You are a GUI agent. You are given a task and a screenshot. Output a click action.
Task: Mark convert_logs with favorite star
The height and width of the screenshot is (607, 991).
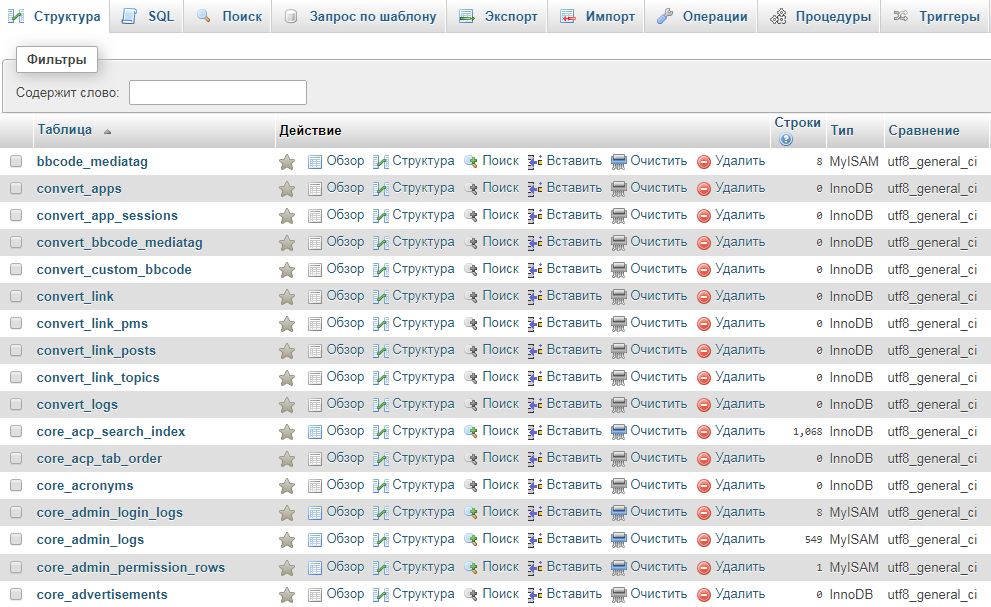click(x=287, y=405)
